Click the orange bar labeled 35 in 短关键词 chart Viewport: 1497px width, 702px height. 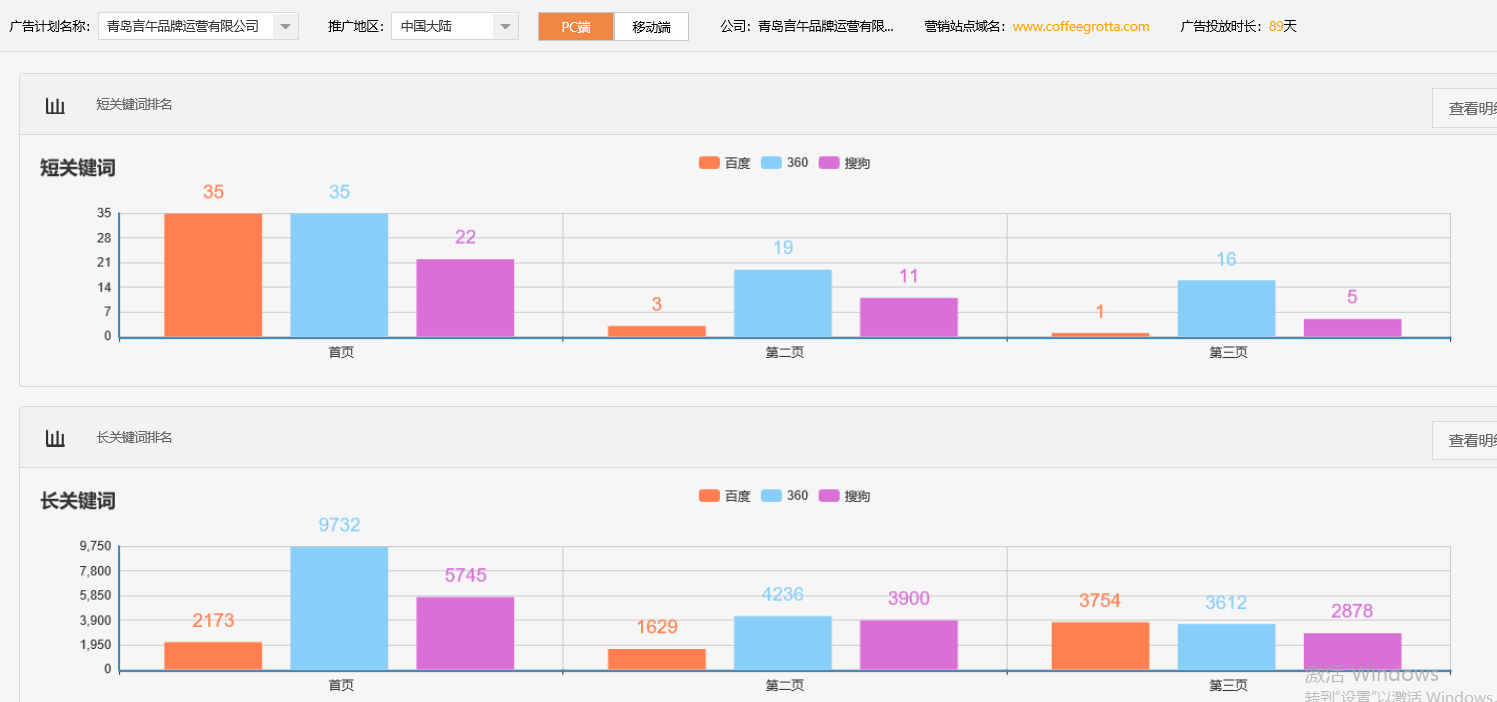tap(212, 275)
